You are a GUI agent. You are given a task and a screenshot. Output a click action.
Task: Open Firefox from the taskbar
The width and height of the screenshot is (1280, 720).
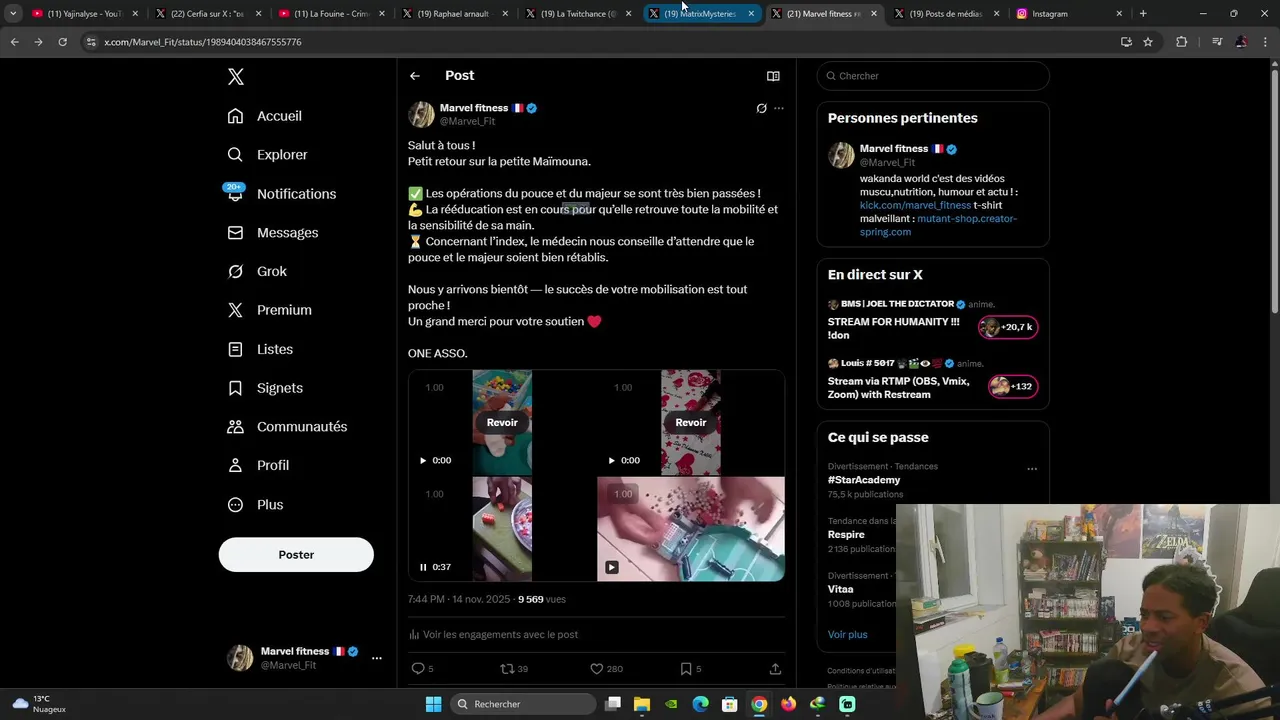point(788,704)
